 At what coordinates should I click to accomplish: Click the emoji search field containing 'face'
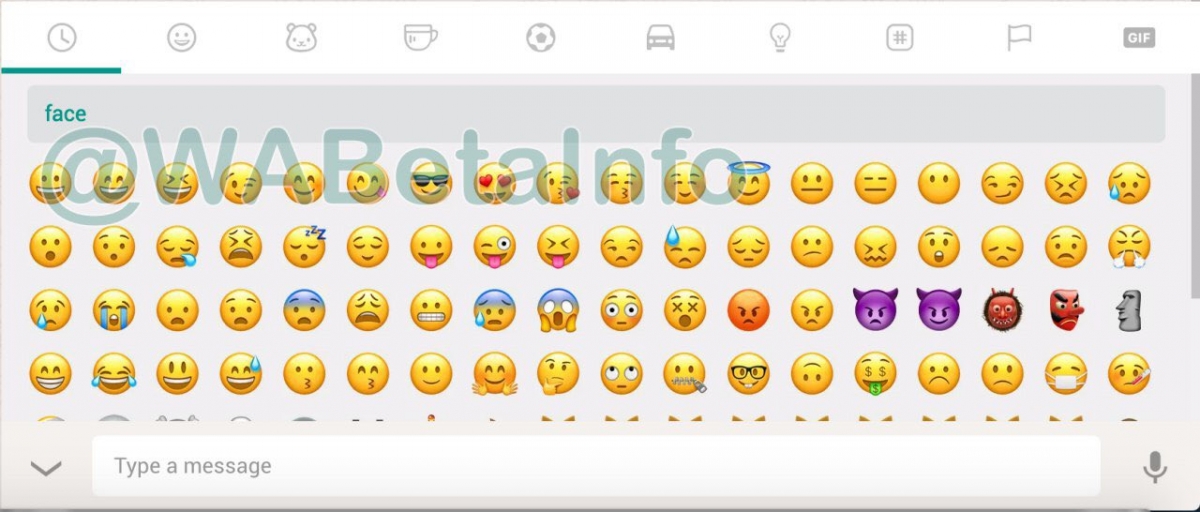pos(595,113)
